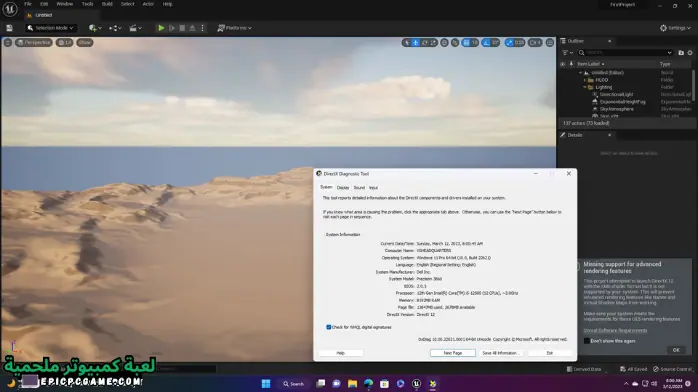The image size is (698, 392).
Task: Open the Add content icon menu
Action: [95, 28]
